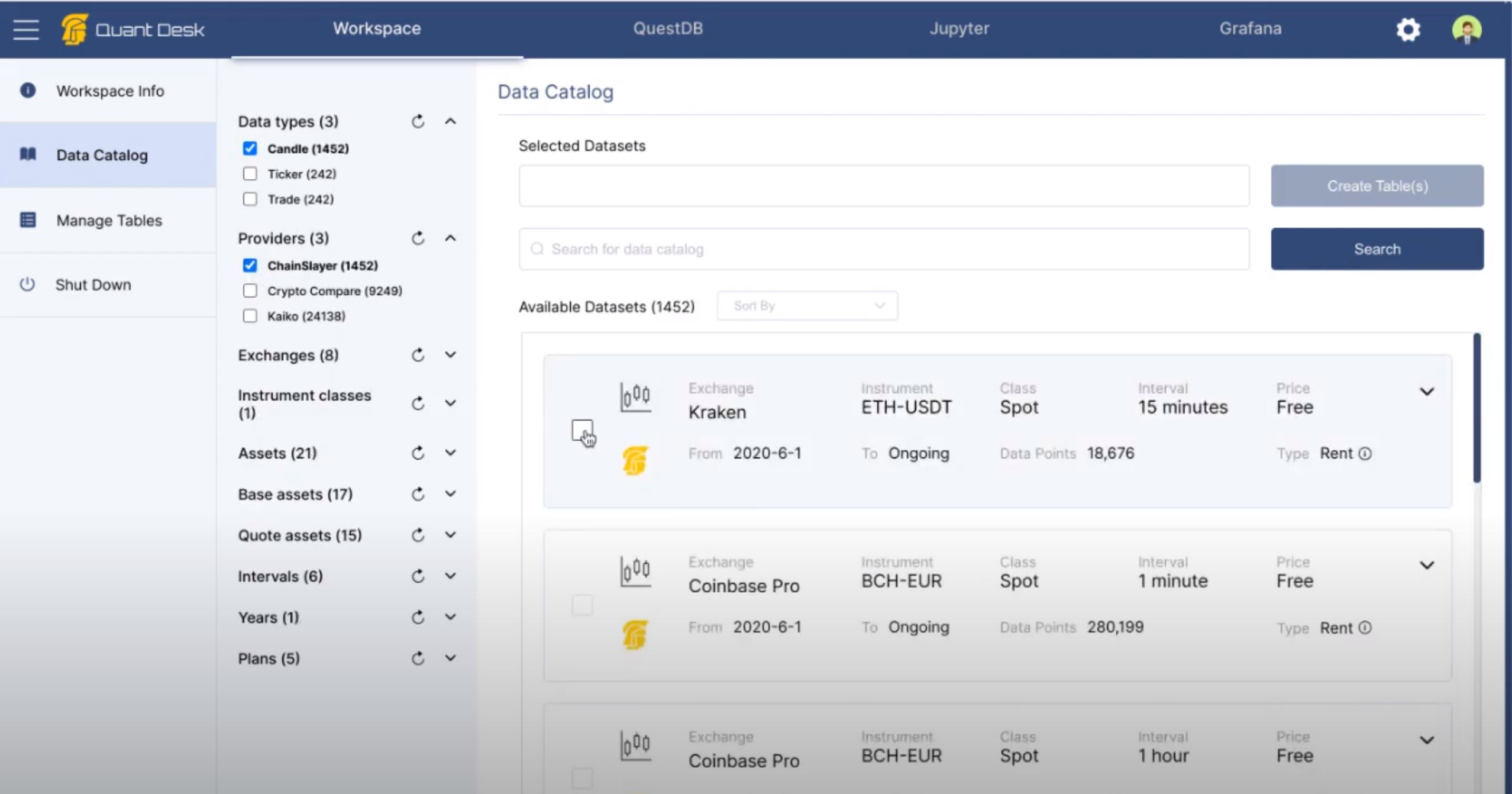Enable the Crypto Compare provider checkbox

click(x=249, y=290)
